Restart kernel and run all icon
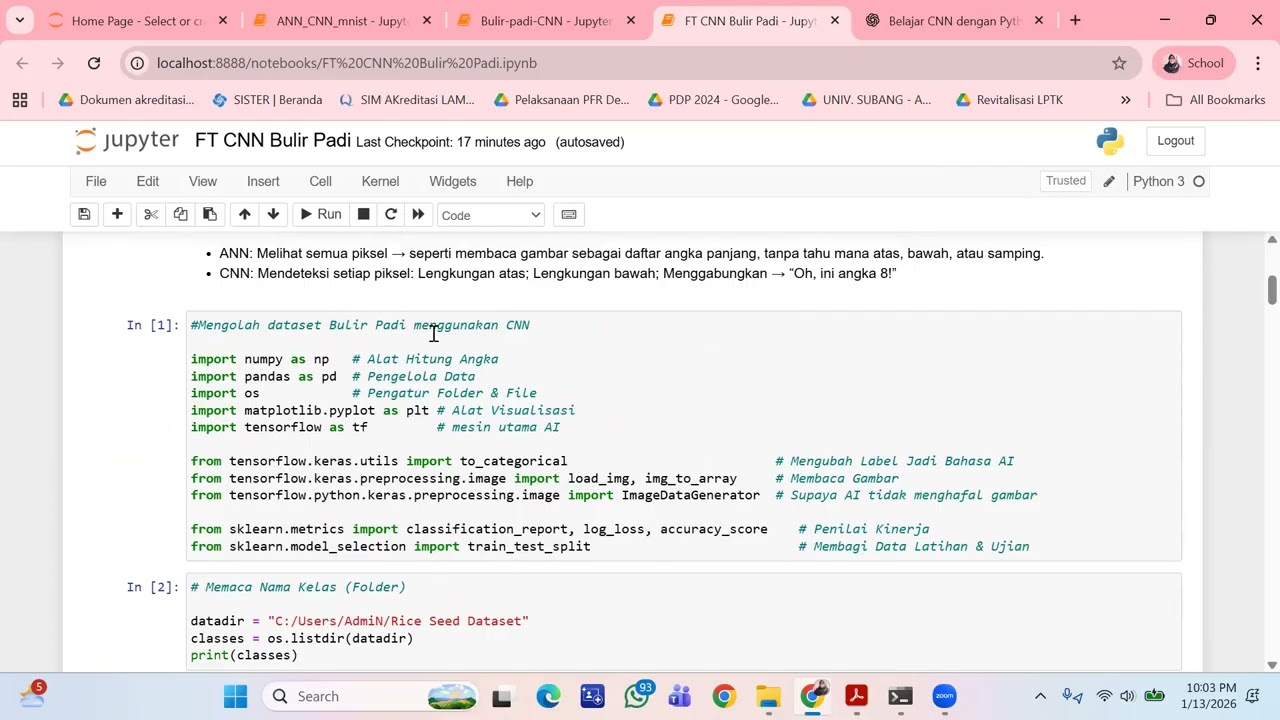 418,215
